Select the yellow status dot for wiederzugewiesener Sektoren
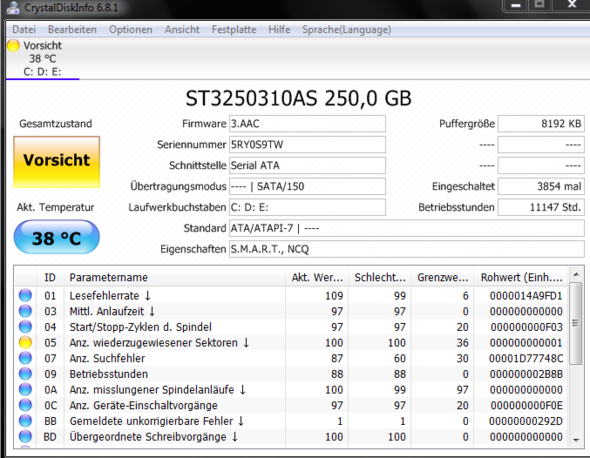 pyautogui.click(x=25, y=342)
